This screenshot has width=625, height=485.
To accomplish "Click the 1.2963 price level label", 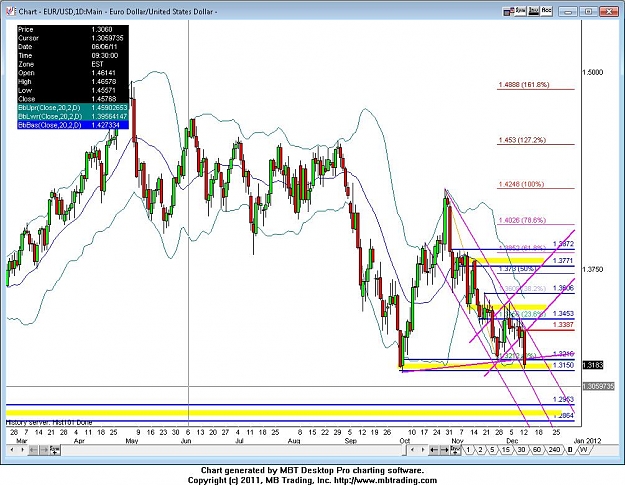I will coord(563,399).
